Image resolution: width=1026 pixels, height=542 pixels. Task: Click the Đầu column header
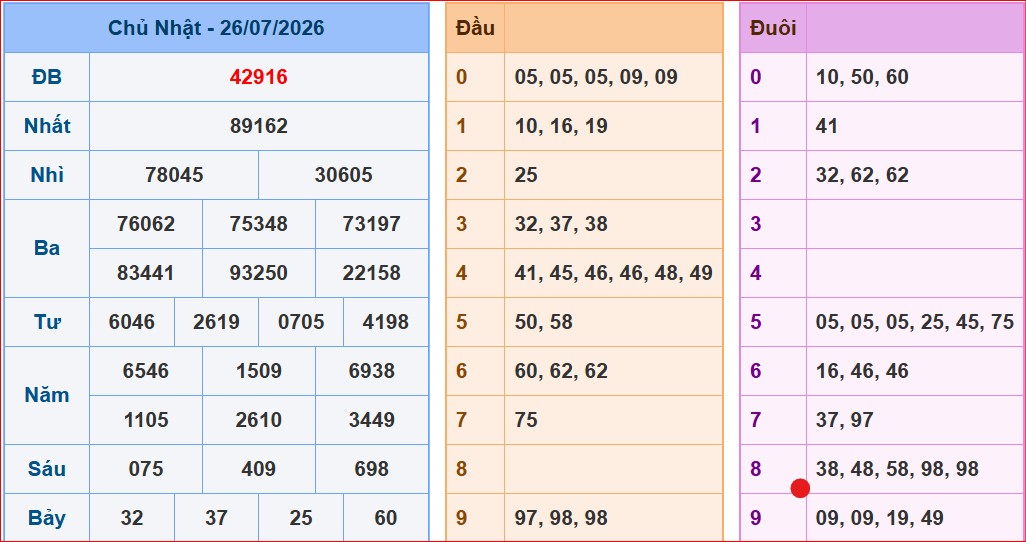[476, 28]
